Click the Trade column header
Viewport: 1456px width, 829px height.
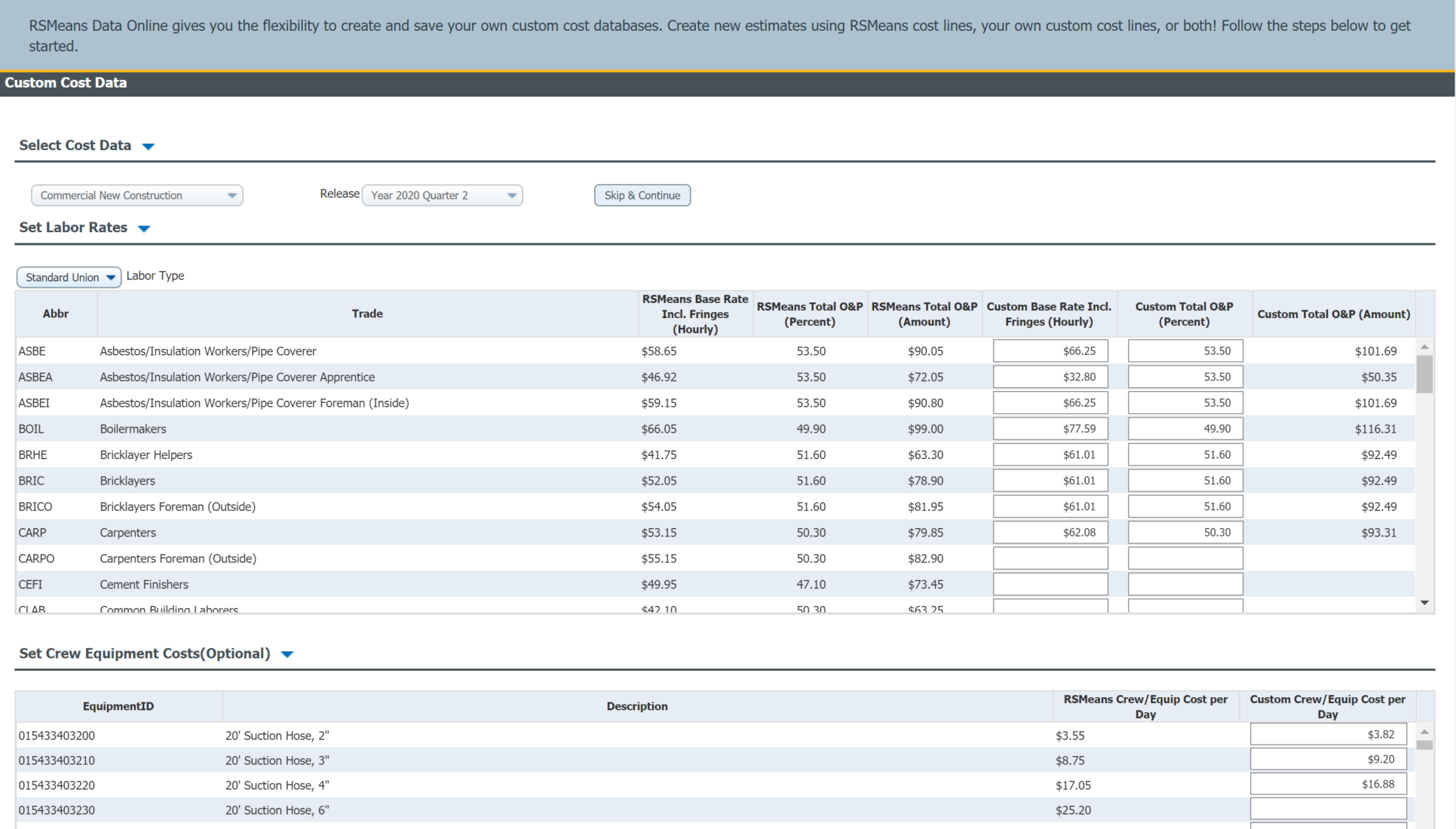[x=366, y=314]
